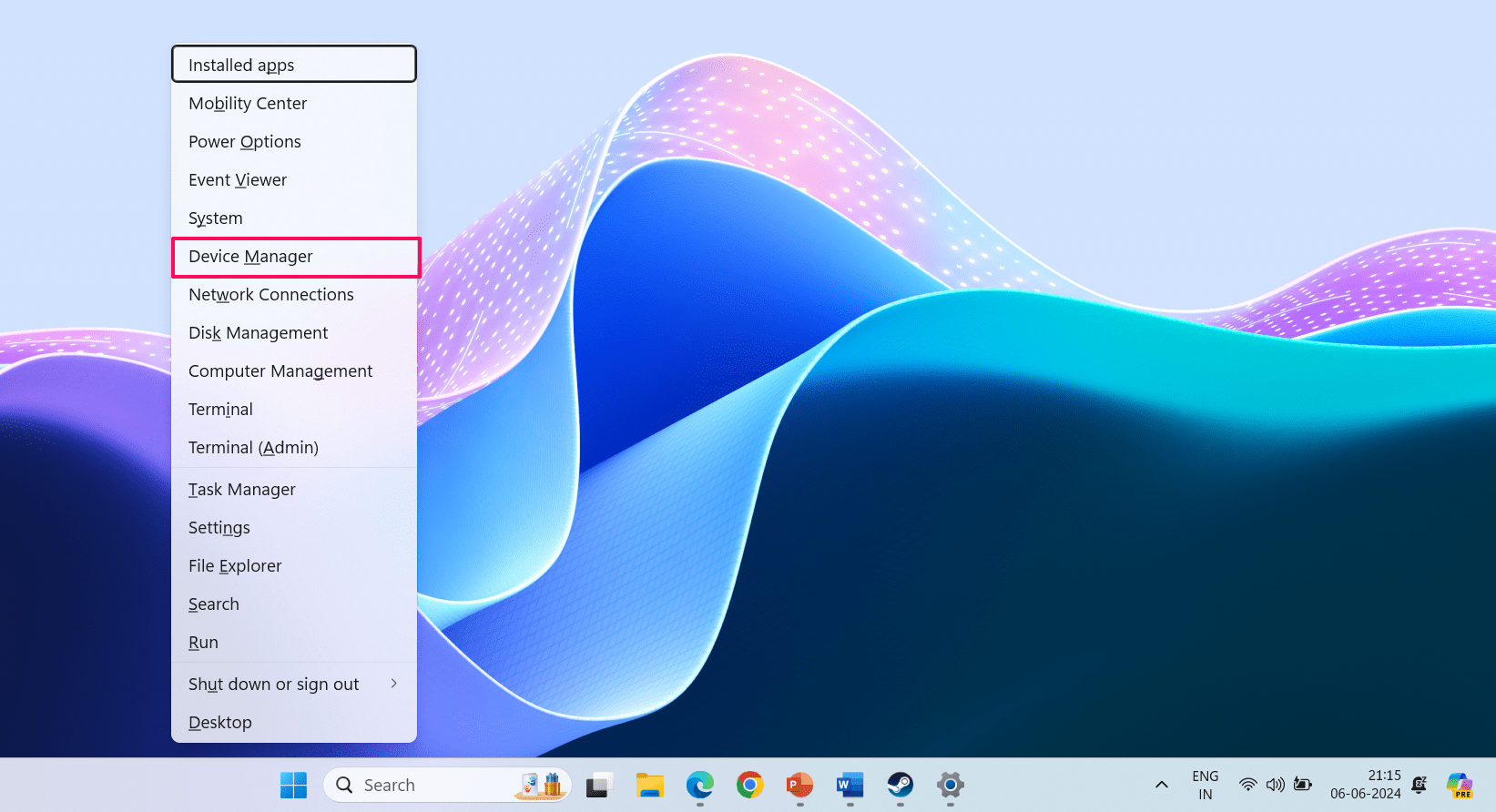
Task: Show Desktop via menu entry
Action: (294, 722)
